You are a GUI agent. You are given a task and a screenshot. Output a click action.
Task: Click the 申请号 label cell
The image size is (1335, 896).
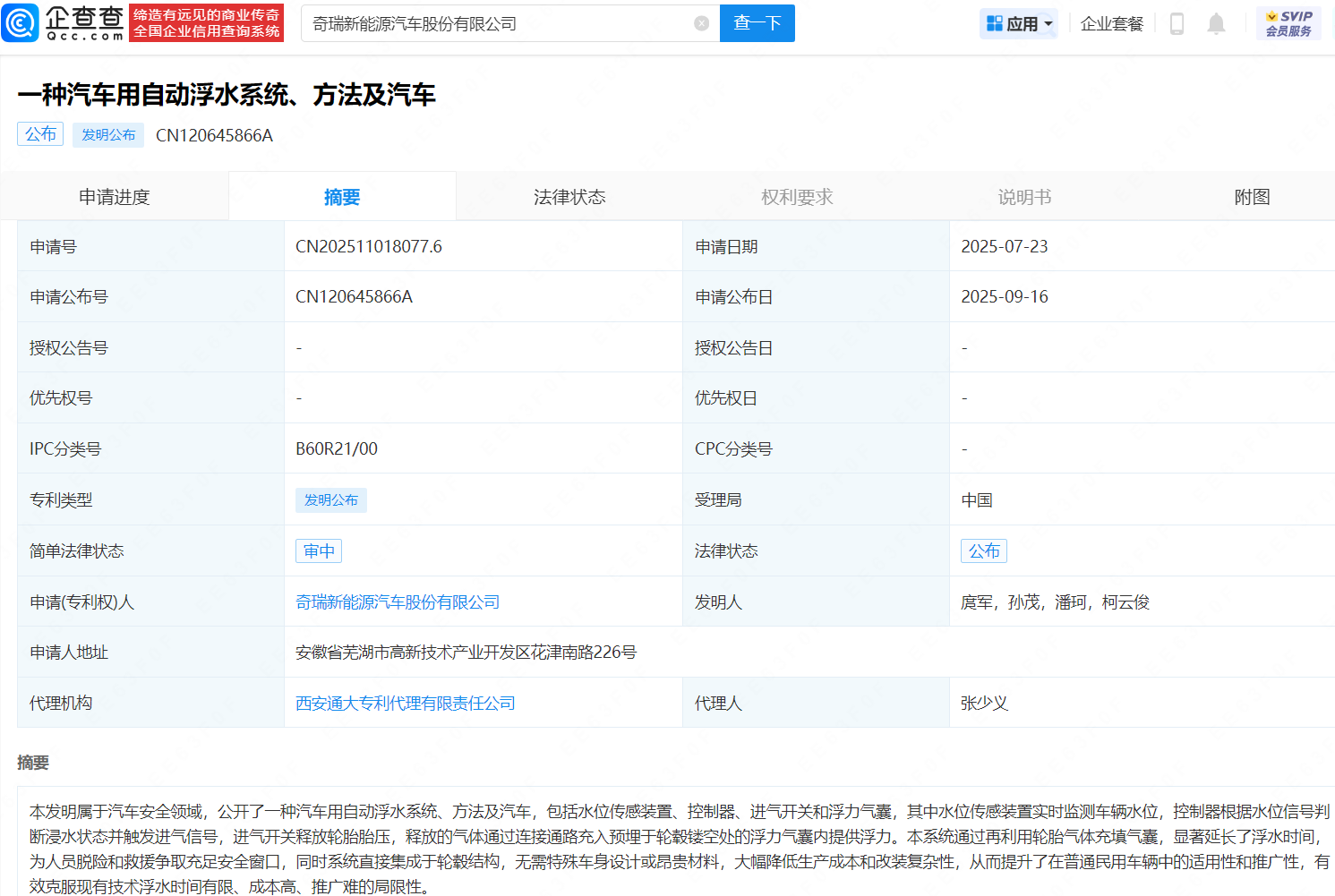[150, 247]
